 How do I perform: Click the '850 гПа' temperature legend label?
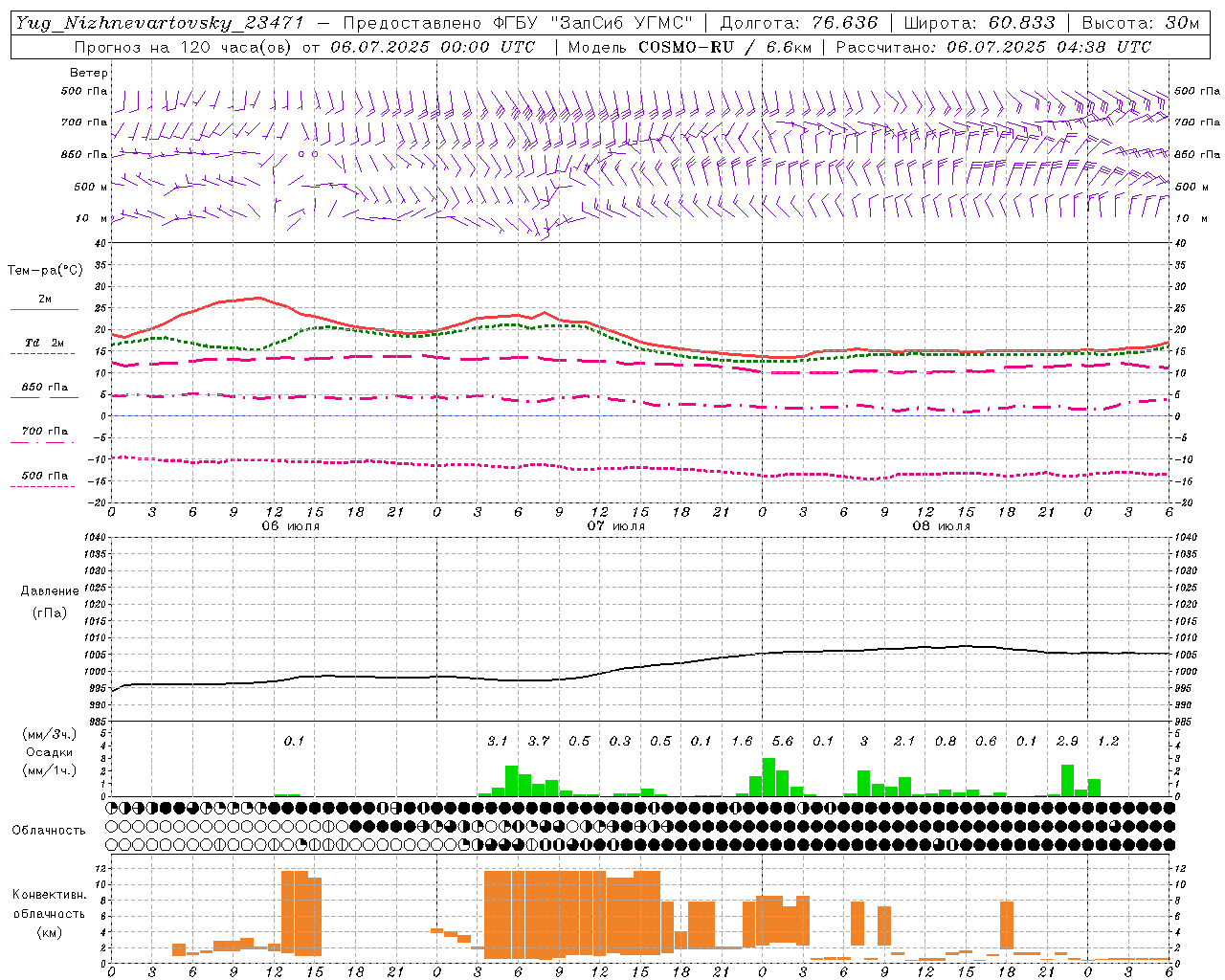click(x=45, y=388)
